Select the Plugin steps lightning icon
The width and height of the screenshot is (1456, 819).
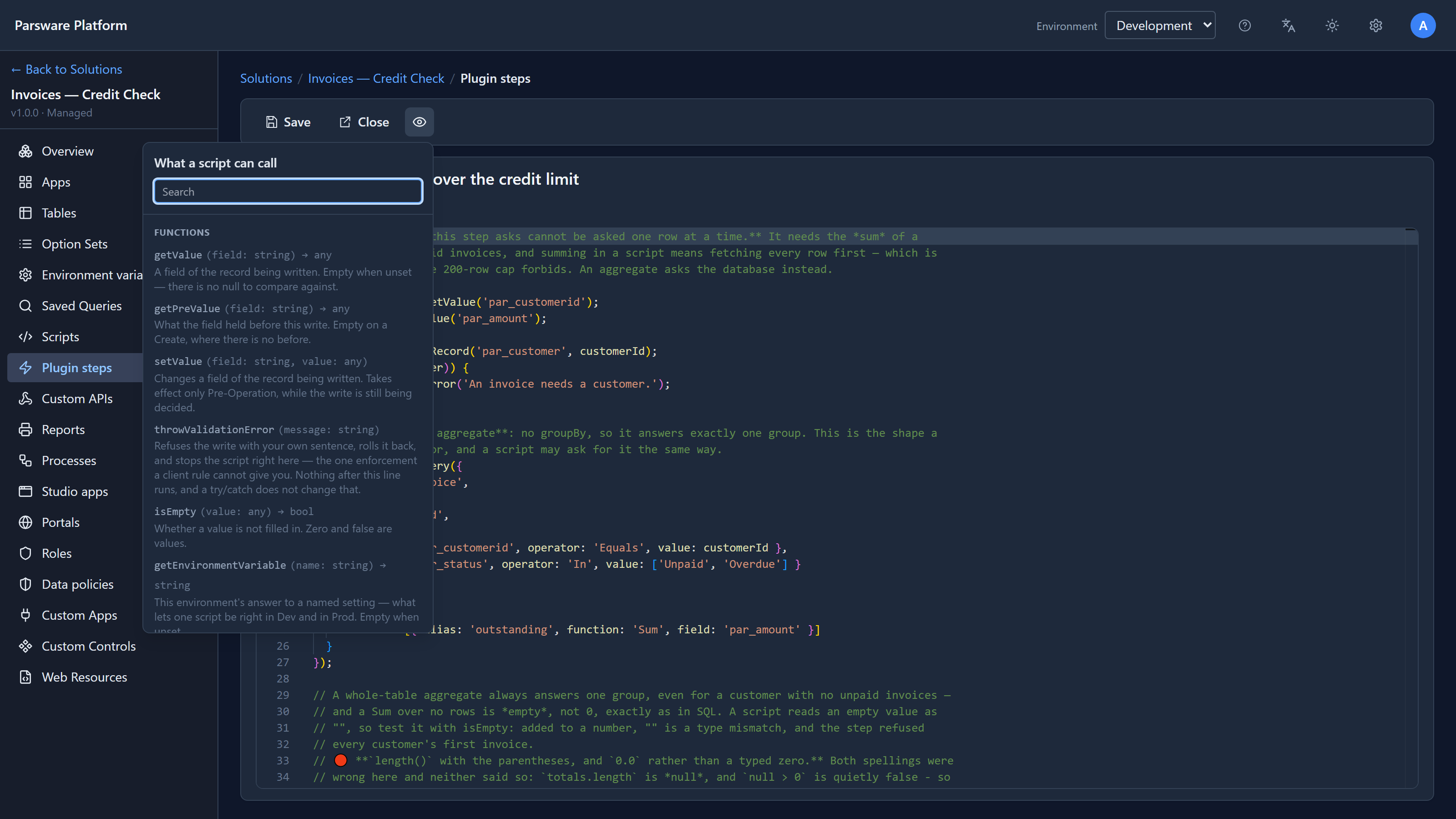[25, 367]
